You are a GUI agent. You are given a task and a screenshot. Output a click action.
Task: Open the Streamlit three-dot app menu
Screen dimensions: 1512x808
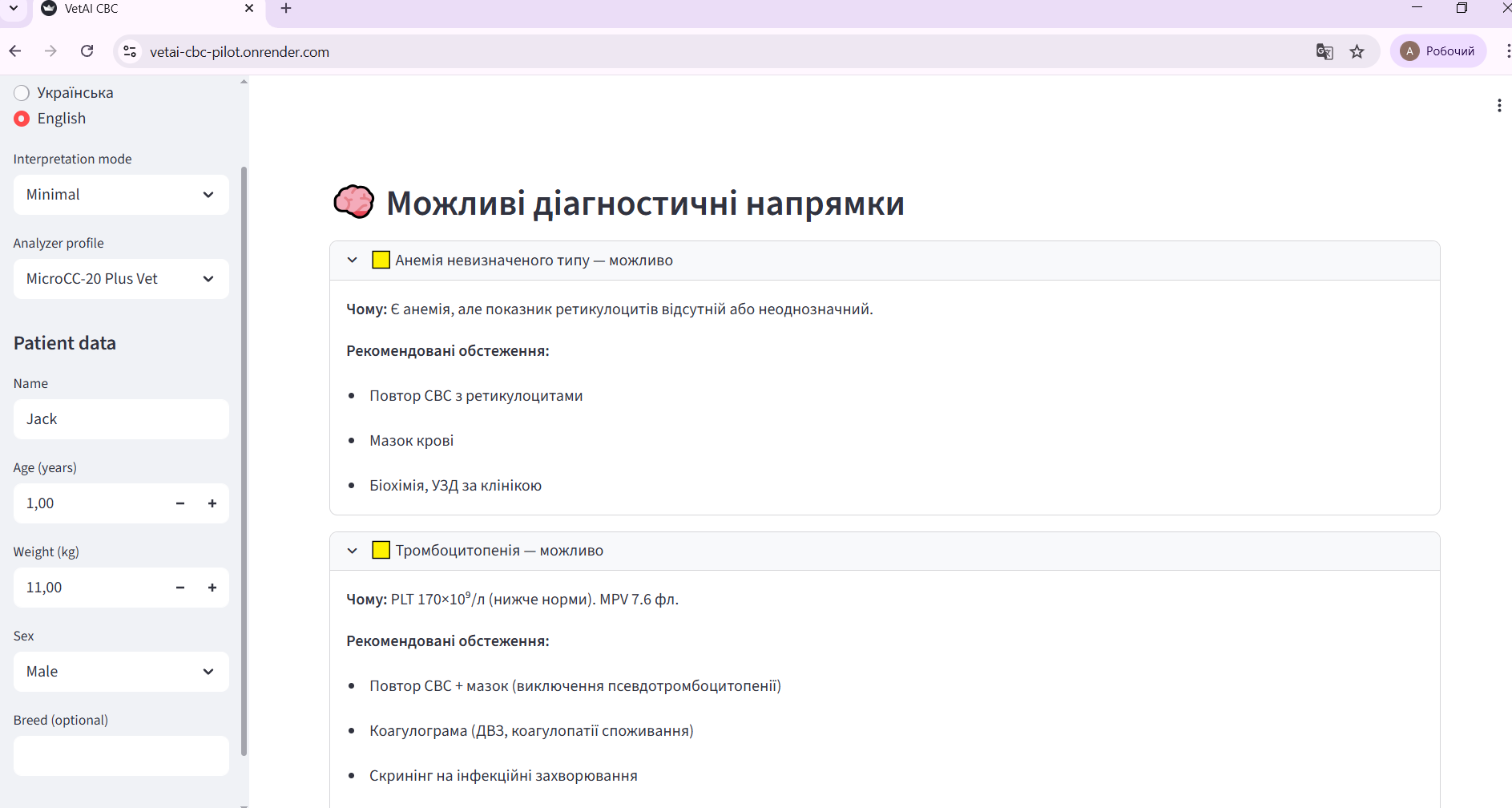(x=1498, y=106)
